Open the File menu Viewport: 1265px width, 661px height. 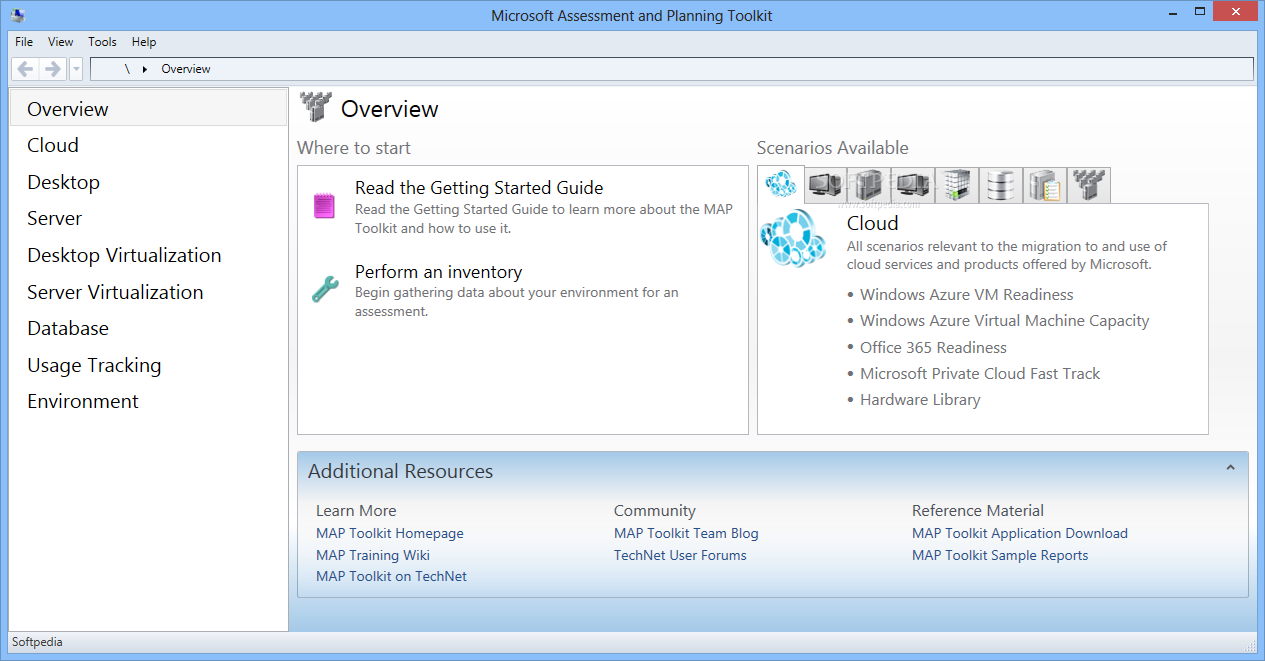(x=24, y=42)
